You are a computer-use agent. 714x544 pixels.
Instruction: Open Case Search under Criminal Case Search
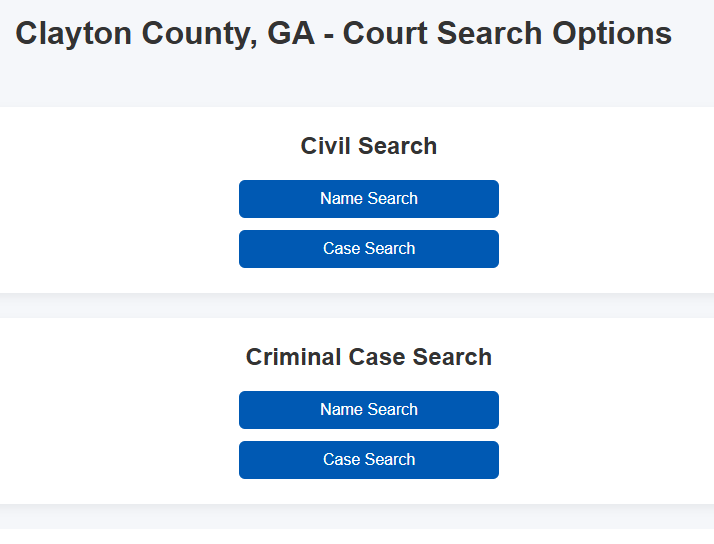click(368, 460)
